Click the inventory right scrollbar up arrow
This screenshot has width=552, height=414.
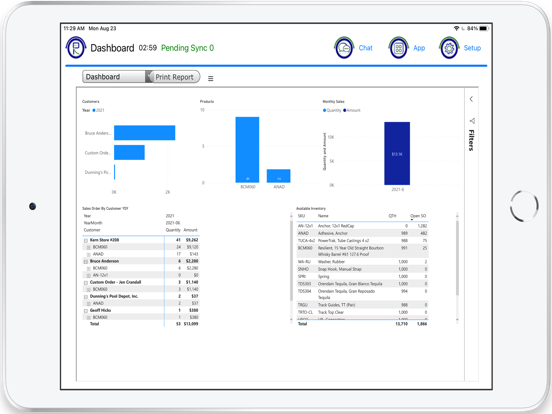tap(457, 215)
